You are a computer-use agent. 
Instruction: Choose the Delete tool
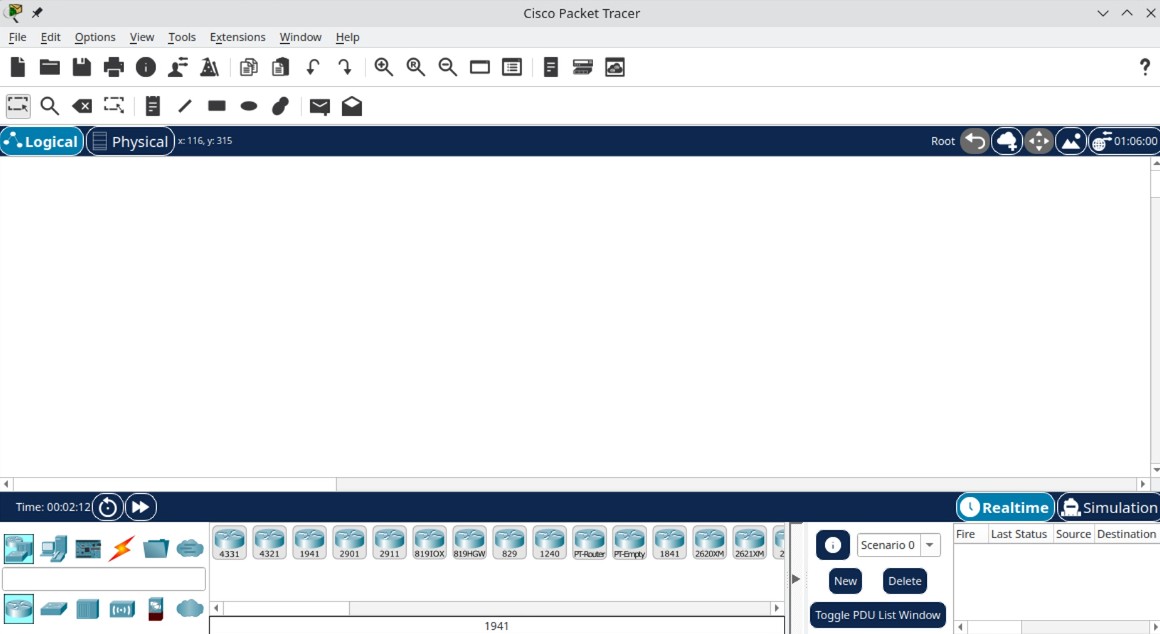(82, 106)
